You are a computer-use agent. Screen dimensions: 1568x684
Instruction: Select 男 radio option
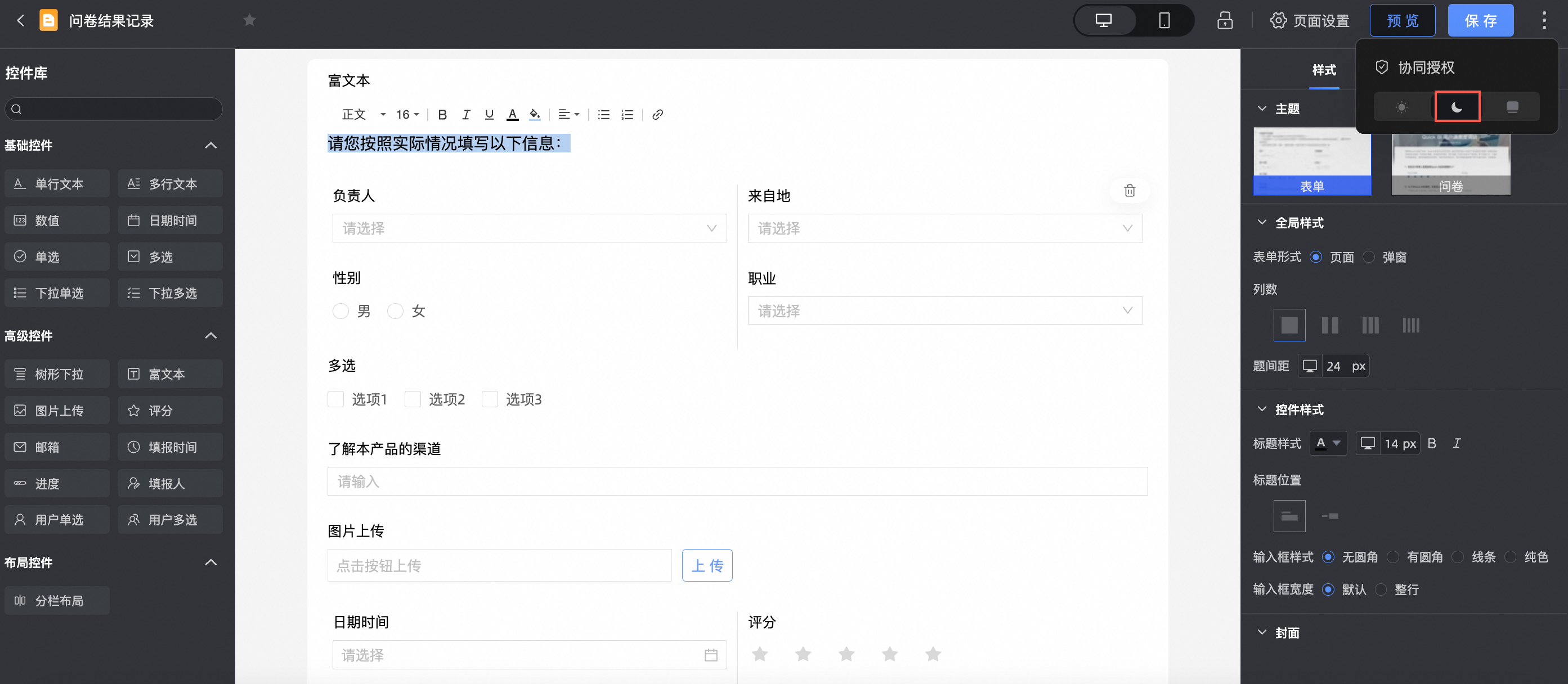pyautogui.click(x=341, y=311)
